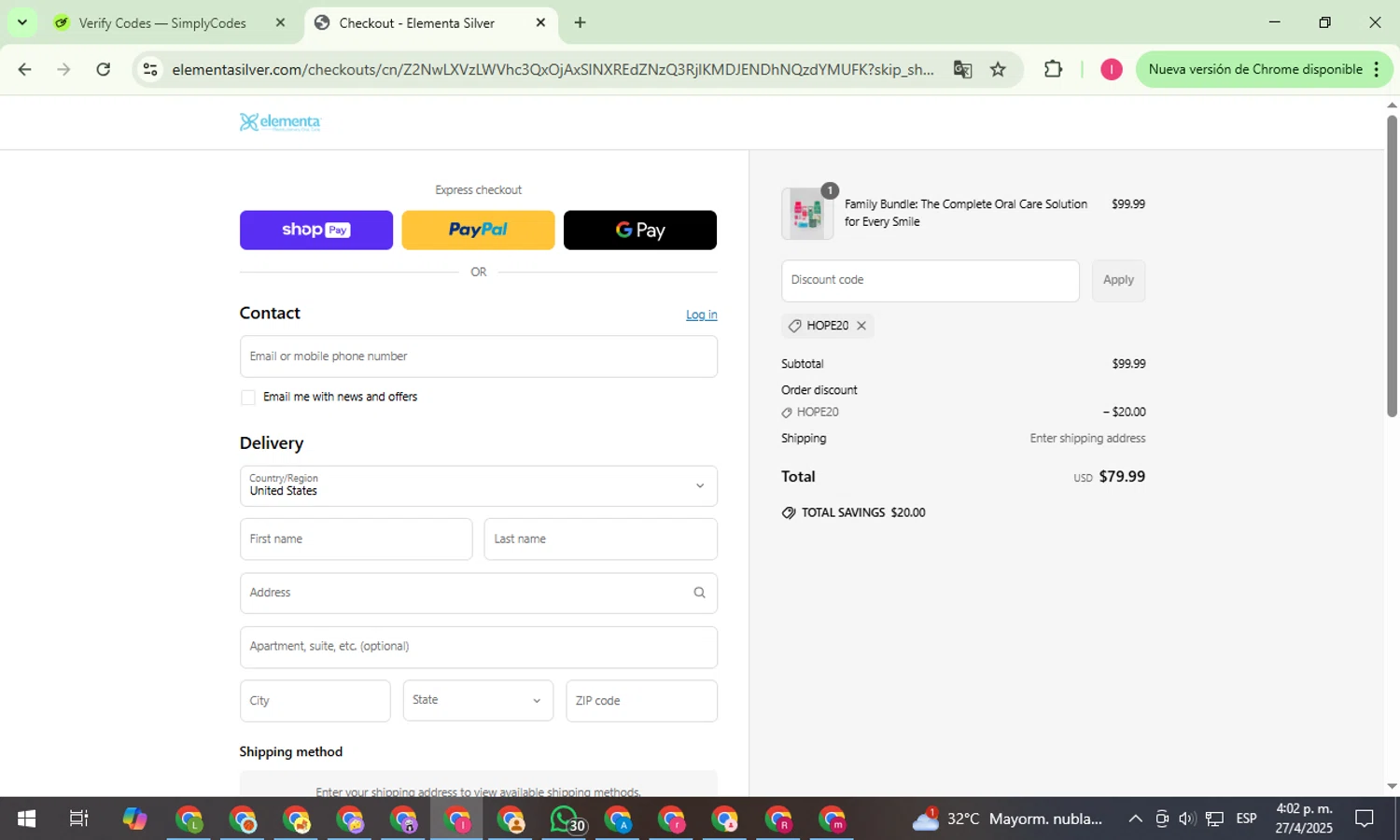Pay with Google Pay button
The height and width of the screenshot is (840, 1400).
(640, 230)
